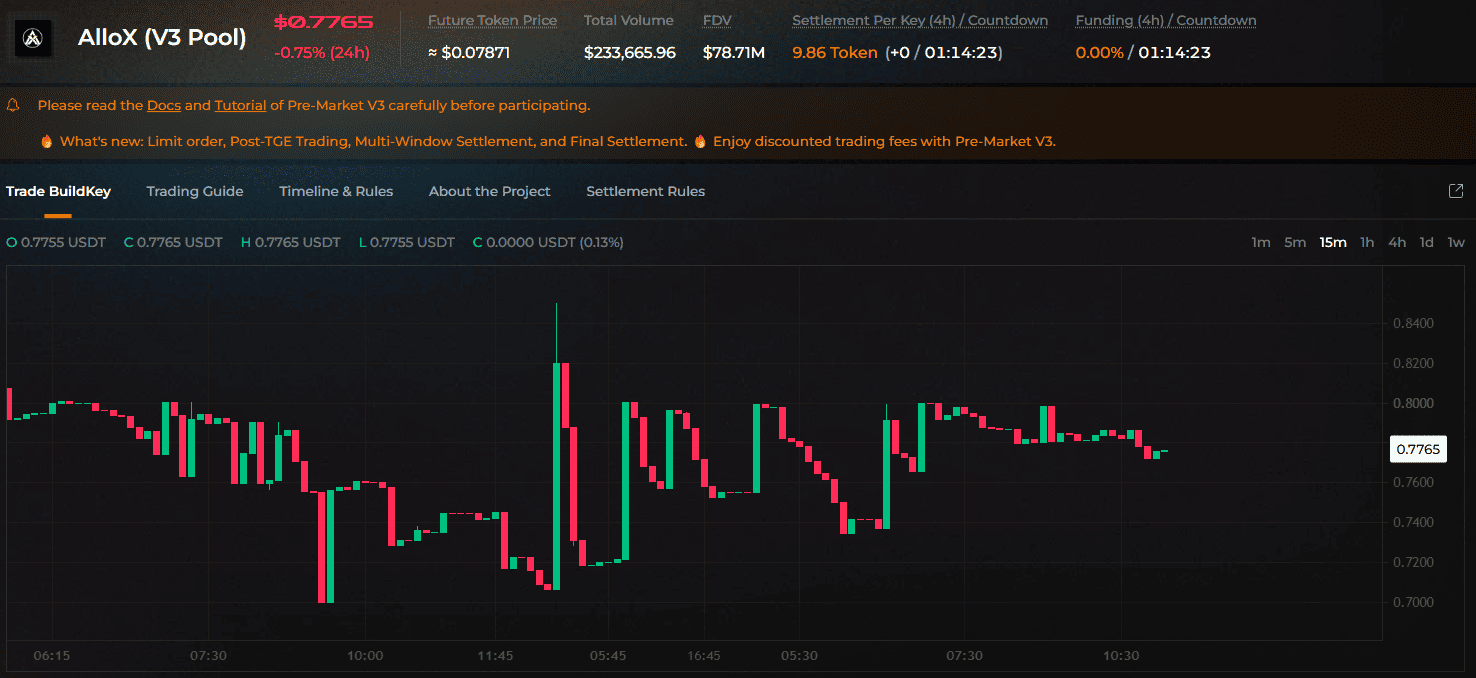1476x678 pixels.
Task: Click the 10:30 time axis label
Action: (x=1121, y=656)
